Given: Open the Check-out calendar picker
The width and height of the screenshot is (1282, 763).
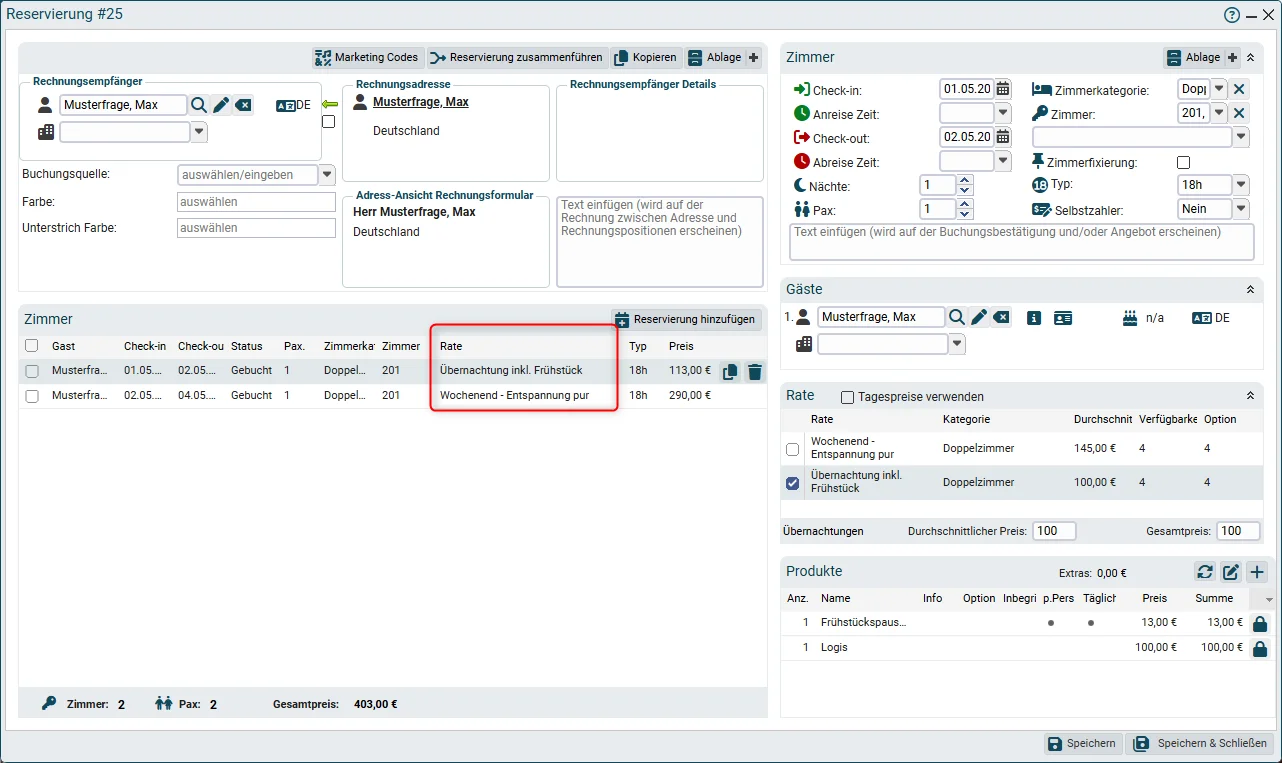Looking at the screenshot, I should 1003,137.
